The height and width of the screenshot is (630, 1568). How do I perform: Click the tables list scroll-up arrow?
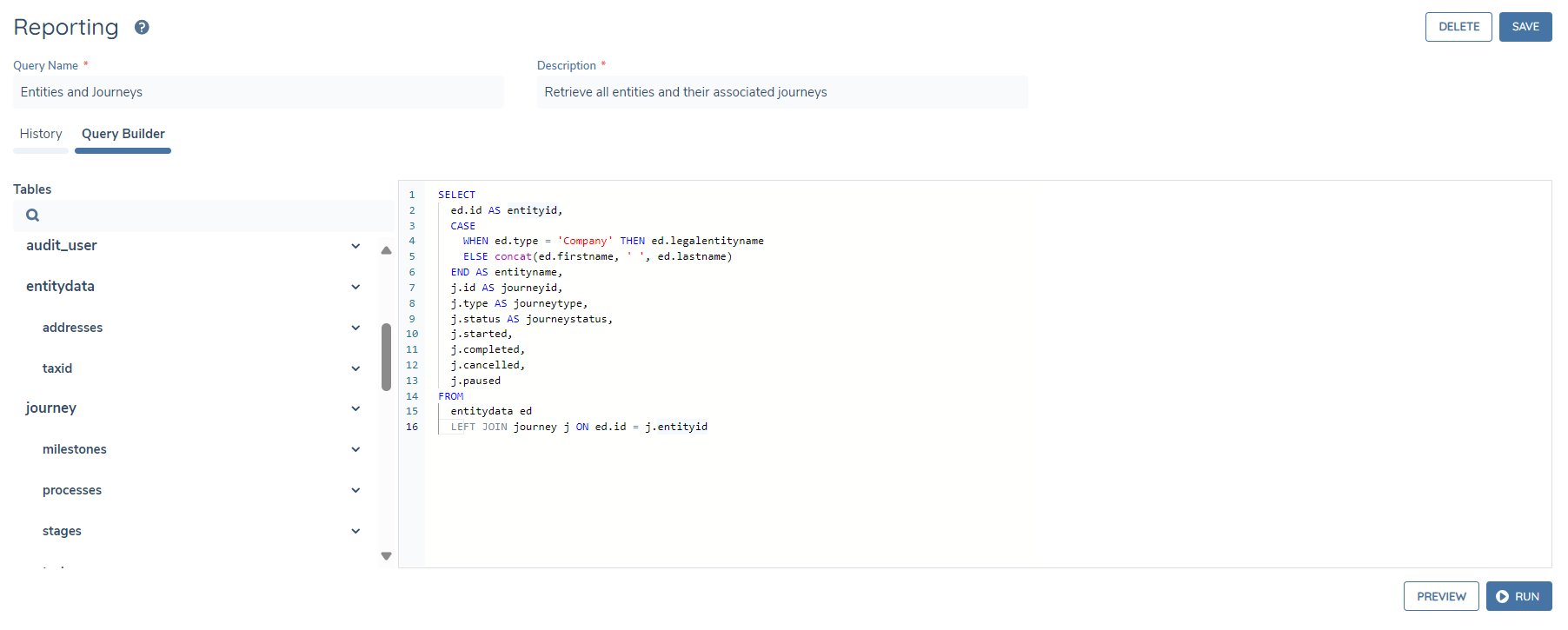(x=386, y=250)
